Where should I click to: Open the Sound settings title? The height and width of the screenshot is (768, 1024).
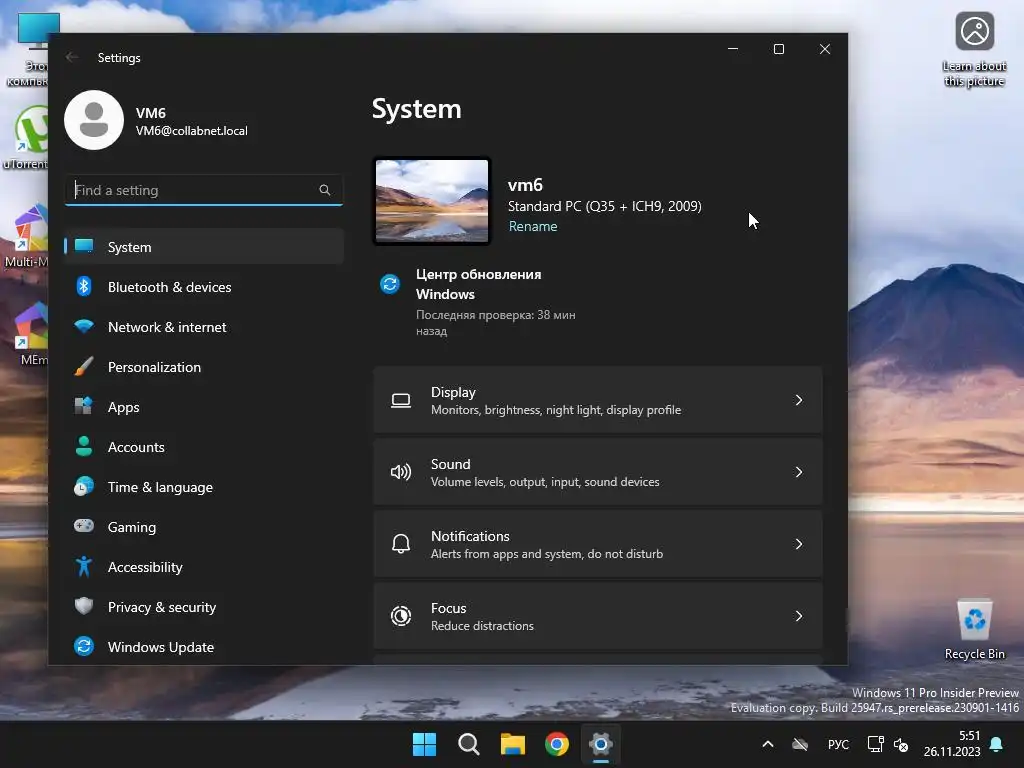coord(451,464)
